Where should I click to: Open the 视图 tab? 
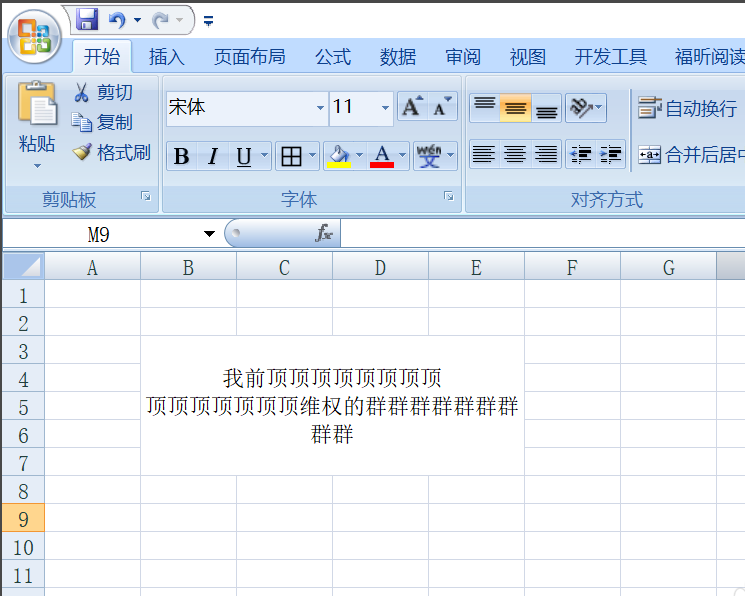point(527,57)
